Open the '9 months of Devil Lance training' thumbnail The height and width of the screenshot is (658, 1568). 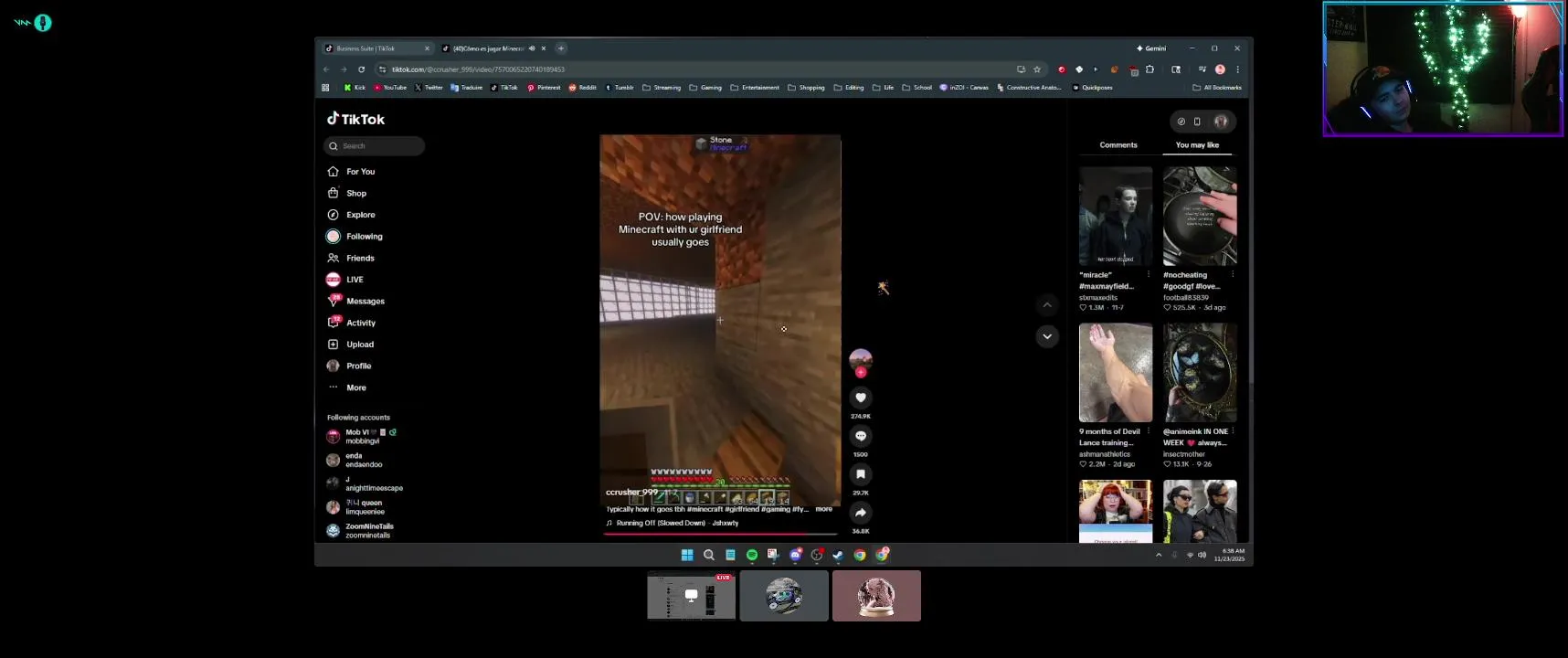1116,373
